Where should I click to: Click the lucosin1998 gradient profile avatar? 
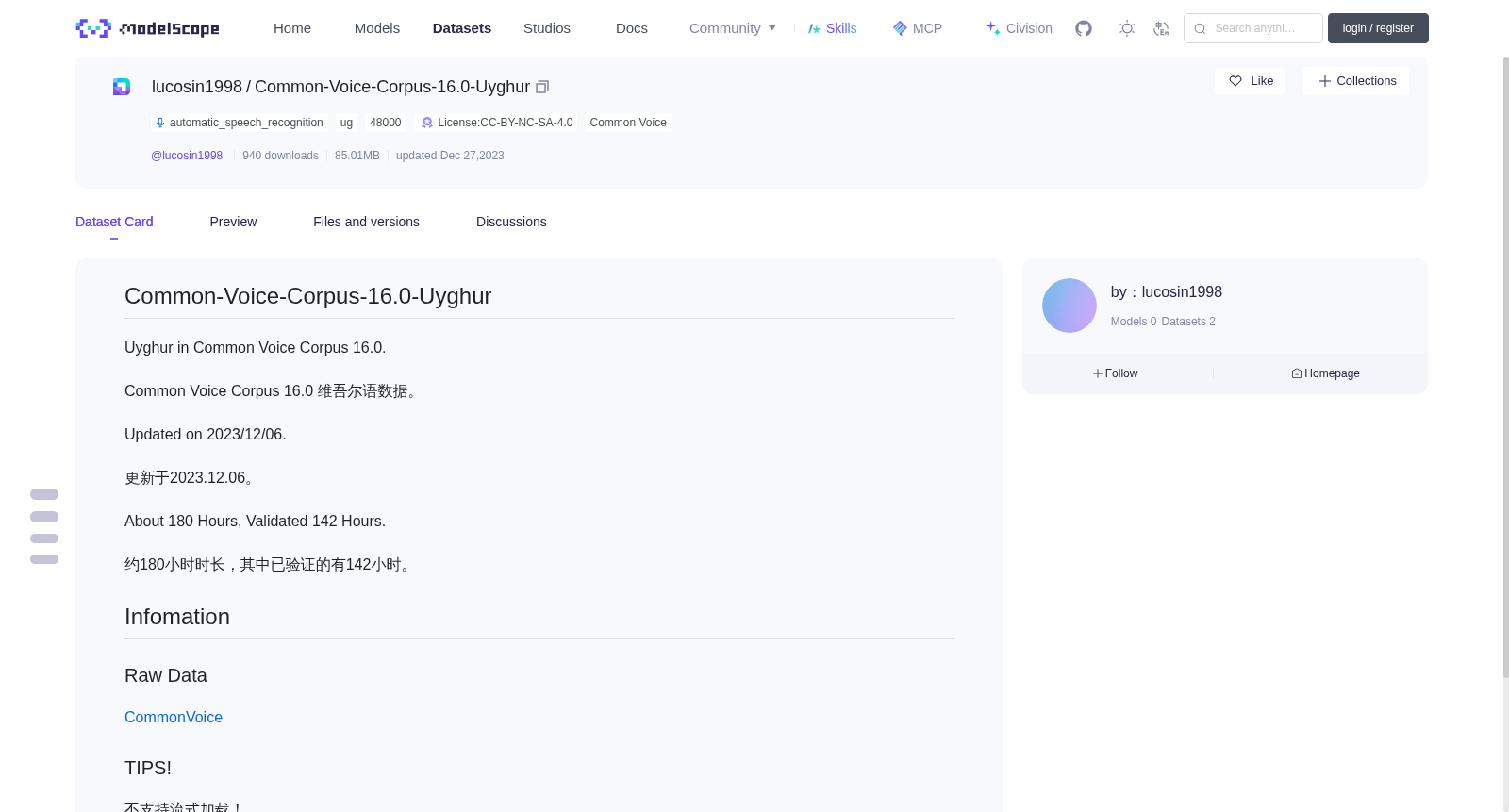click(x=1070, y=306)
